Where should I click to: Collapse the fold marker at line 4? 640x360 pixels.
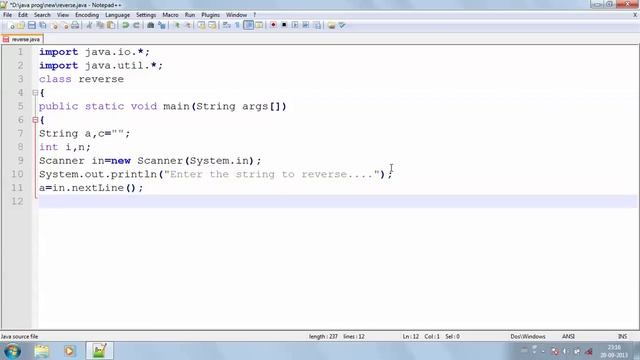(35, 93)
